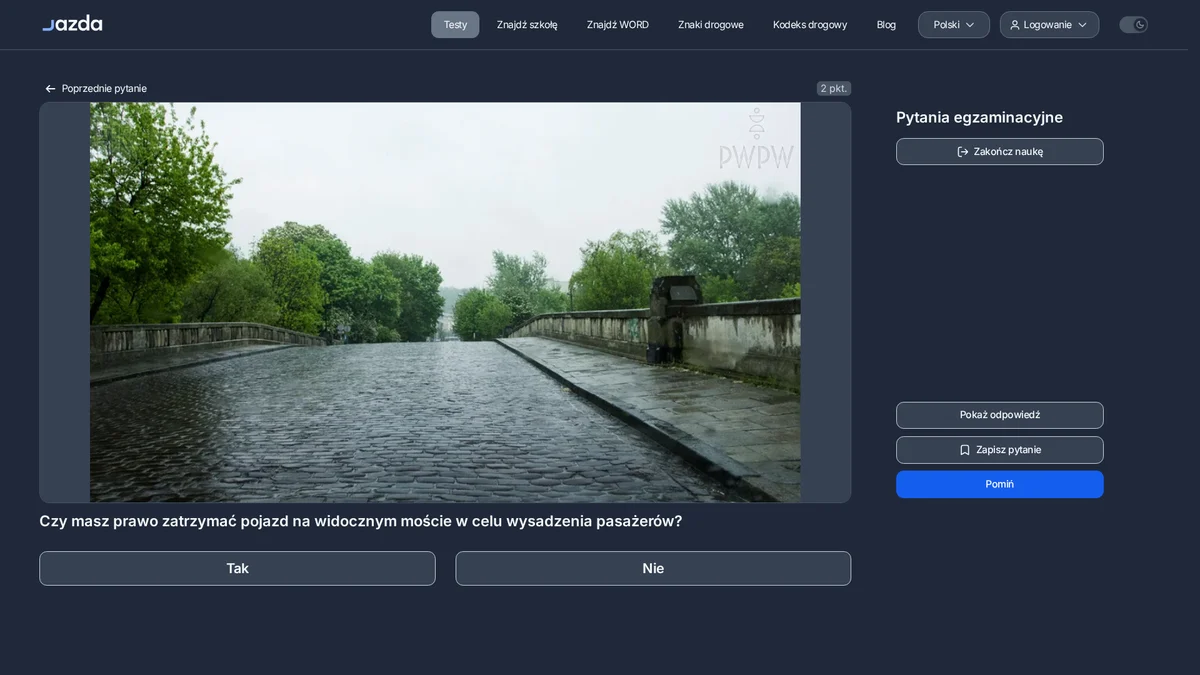Viewport: 1200px width, 675px height.
Task: Click the user icon in Logowanie
Action: [1015, 25]
